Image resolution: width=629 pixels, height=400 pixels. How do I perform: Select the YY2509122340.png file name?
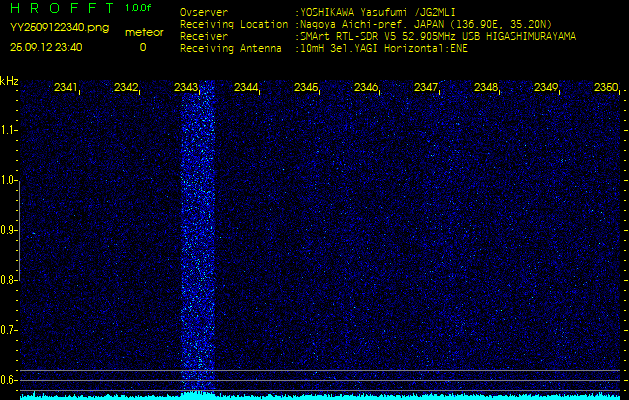click(x=52, y=28)
